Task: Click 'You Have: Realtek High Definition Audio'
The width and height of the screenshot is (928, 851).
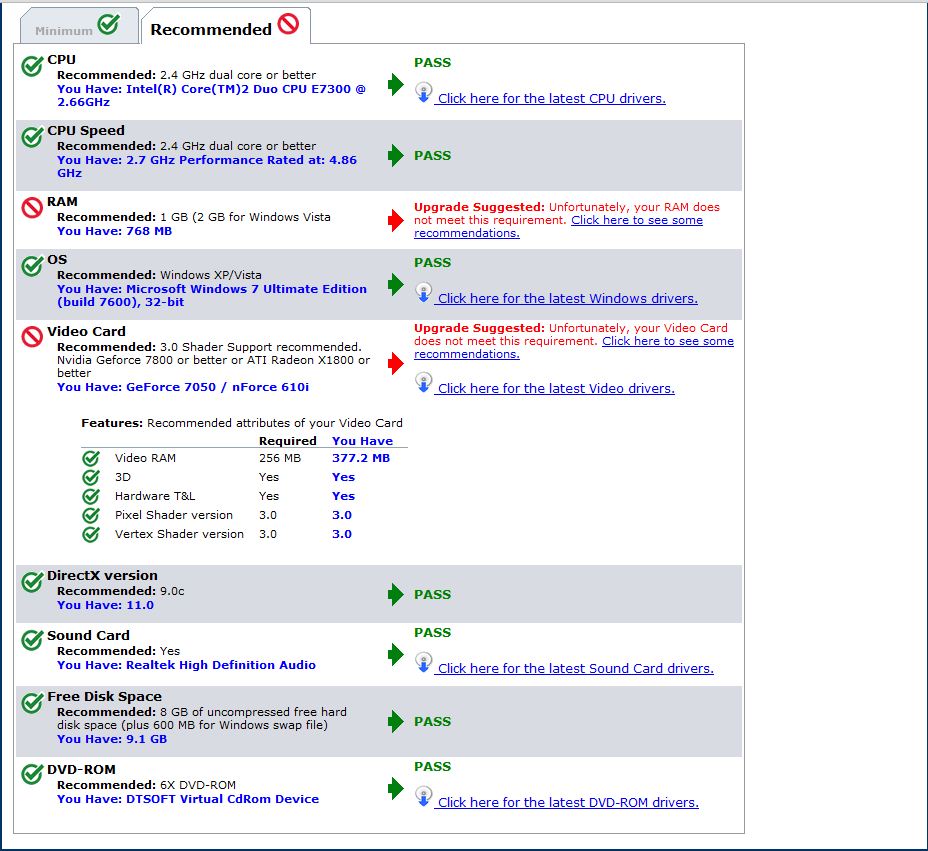Action: tap(186, 665)
